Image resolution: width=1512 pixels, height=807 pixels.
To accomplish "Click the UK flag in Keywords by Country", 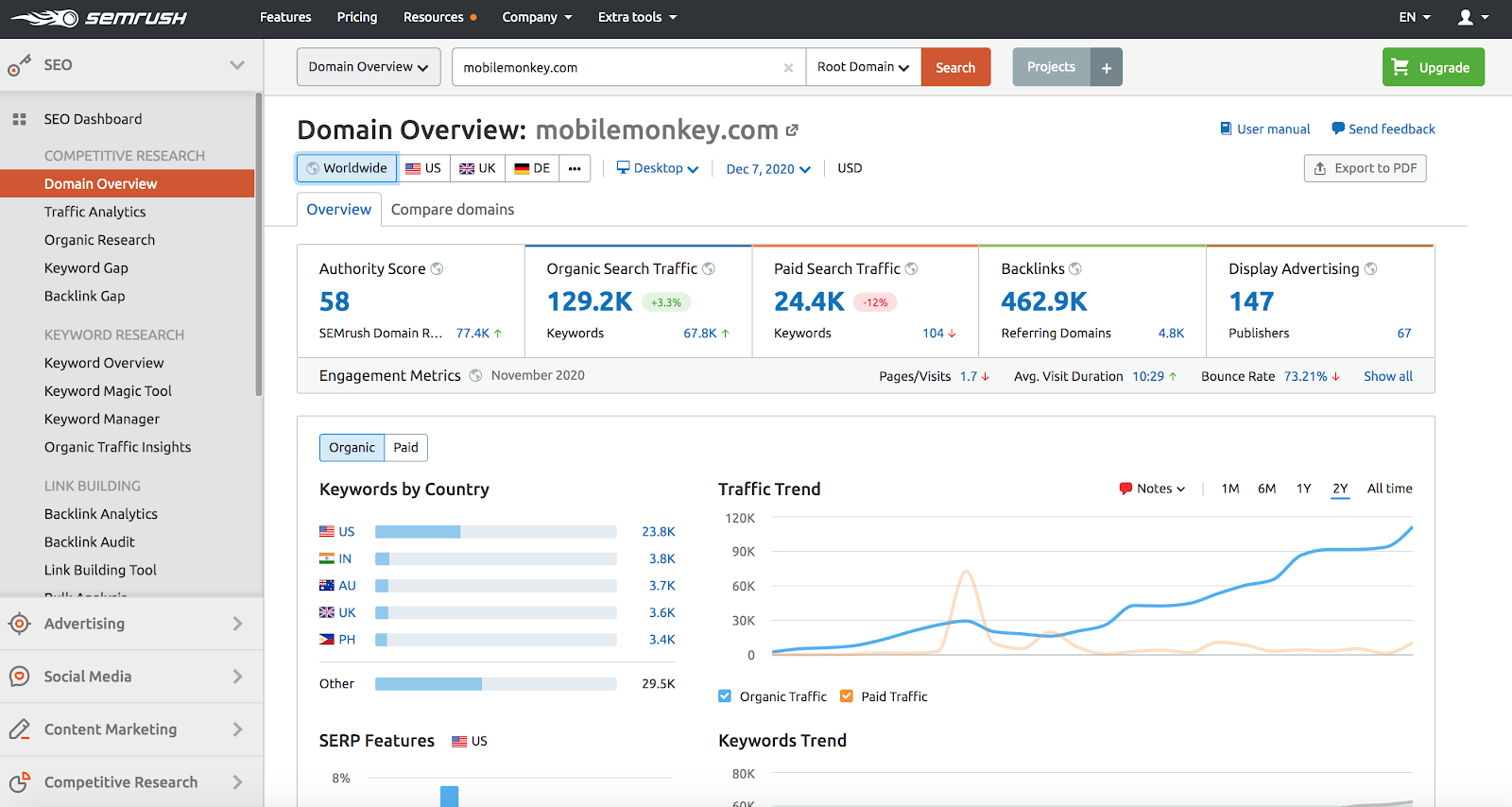I will pyautogui.click(x=327, y=612).
